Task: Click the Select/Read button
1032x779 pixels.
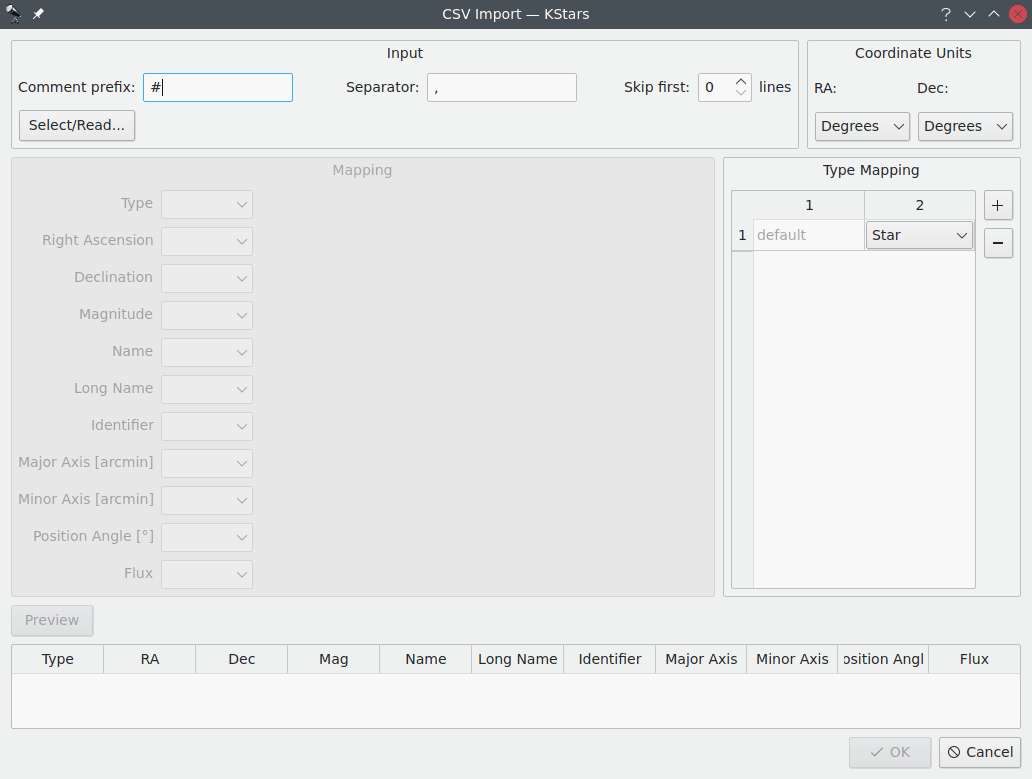Action: [x=76, y=125]
